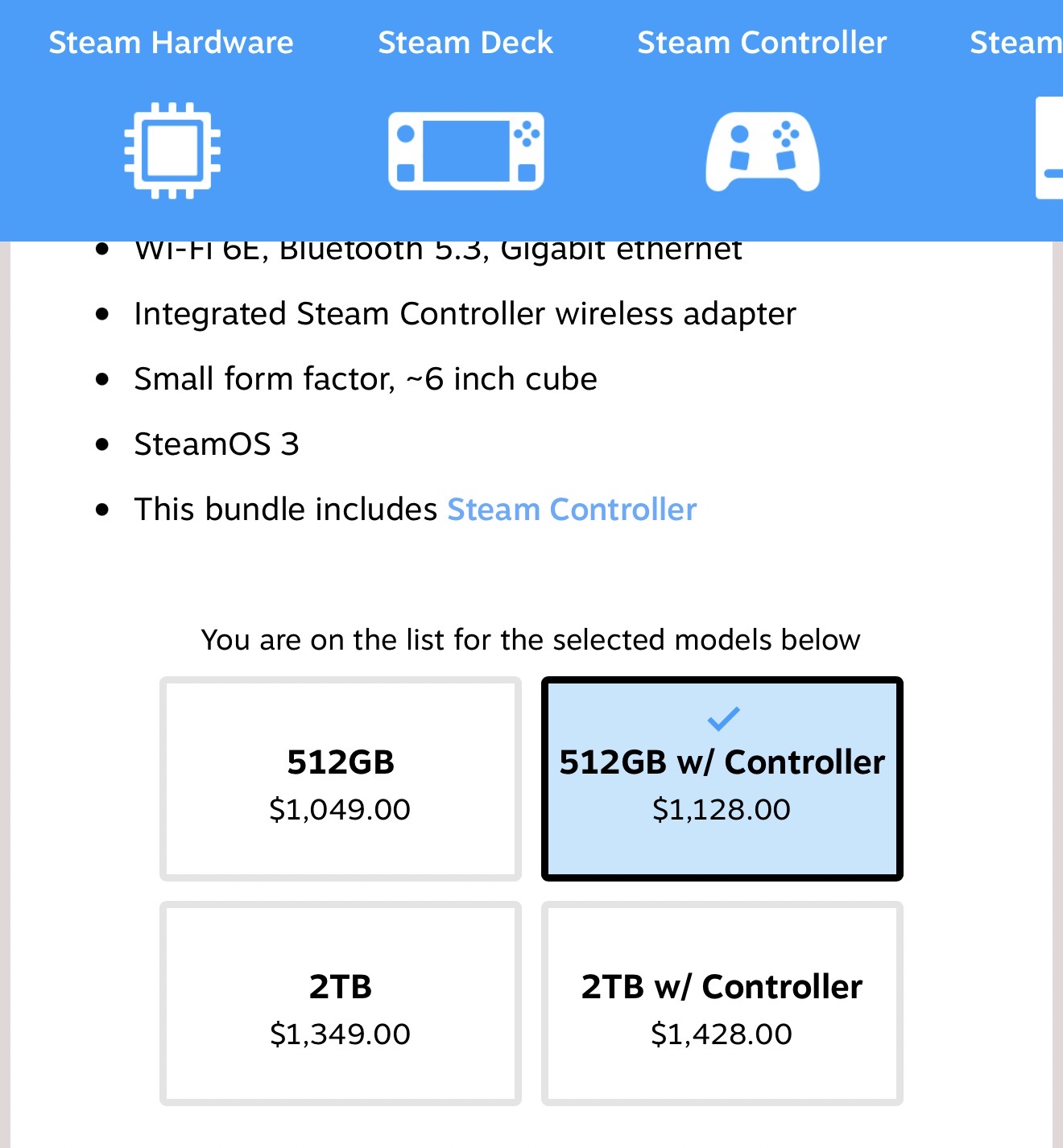The width and height of the screenshot is (1063, 1148).
Task: Click the "You are on the list" notice
Action: (531, 640)
